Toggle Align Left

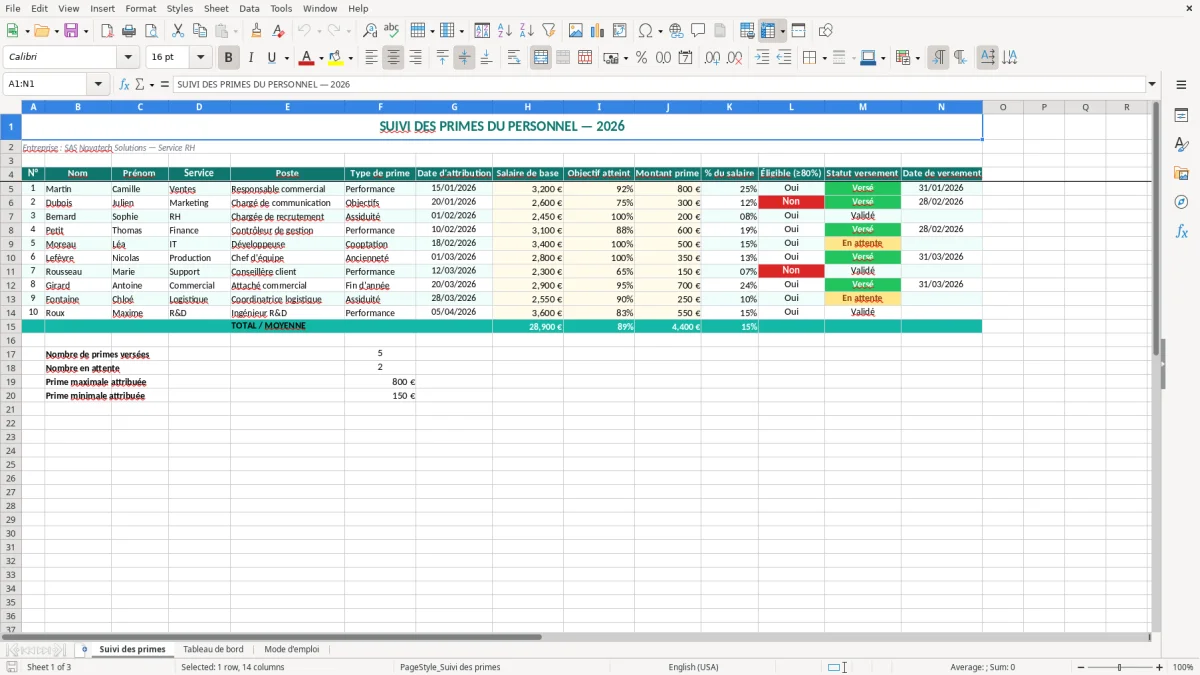click(x=371, y=58)
